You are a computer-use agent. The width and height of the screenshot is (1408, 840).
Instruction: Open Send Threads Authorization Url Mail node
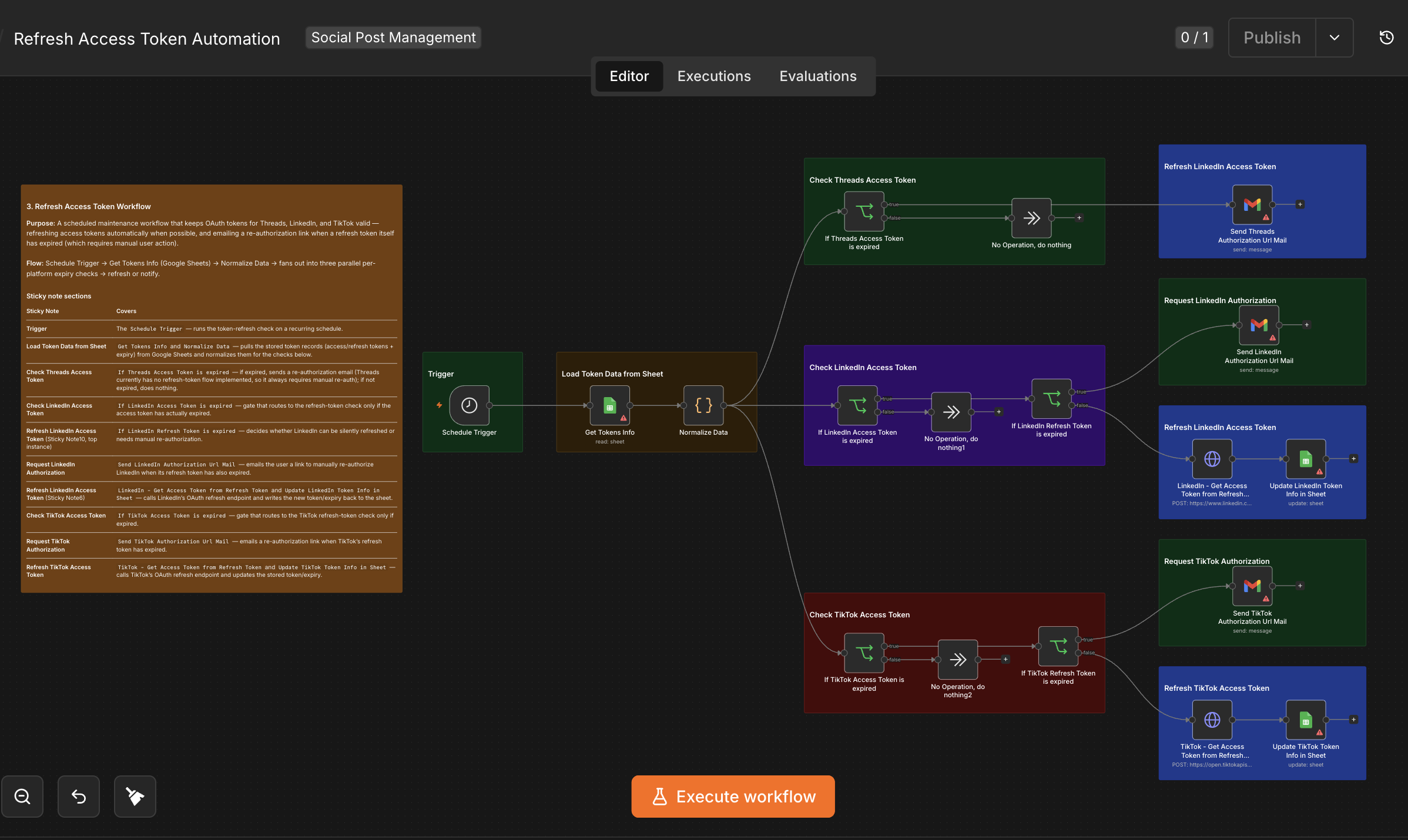[1252, 204]
